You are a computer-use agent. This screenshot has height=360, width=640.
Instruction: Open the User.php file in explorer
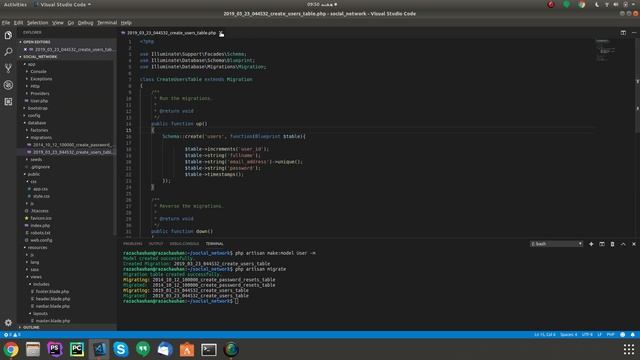[x=39, y=101]
